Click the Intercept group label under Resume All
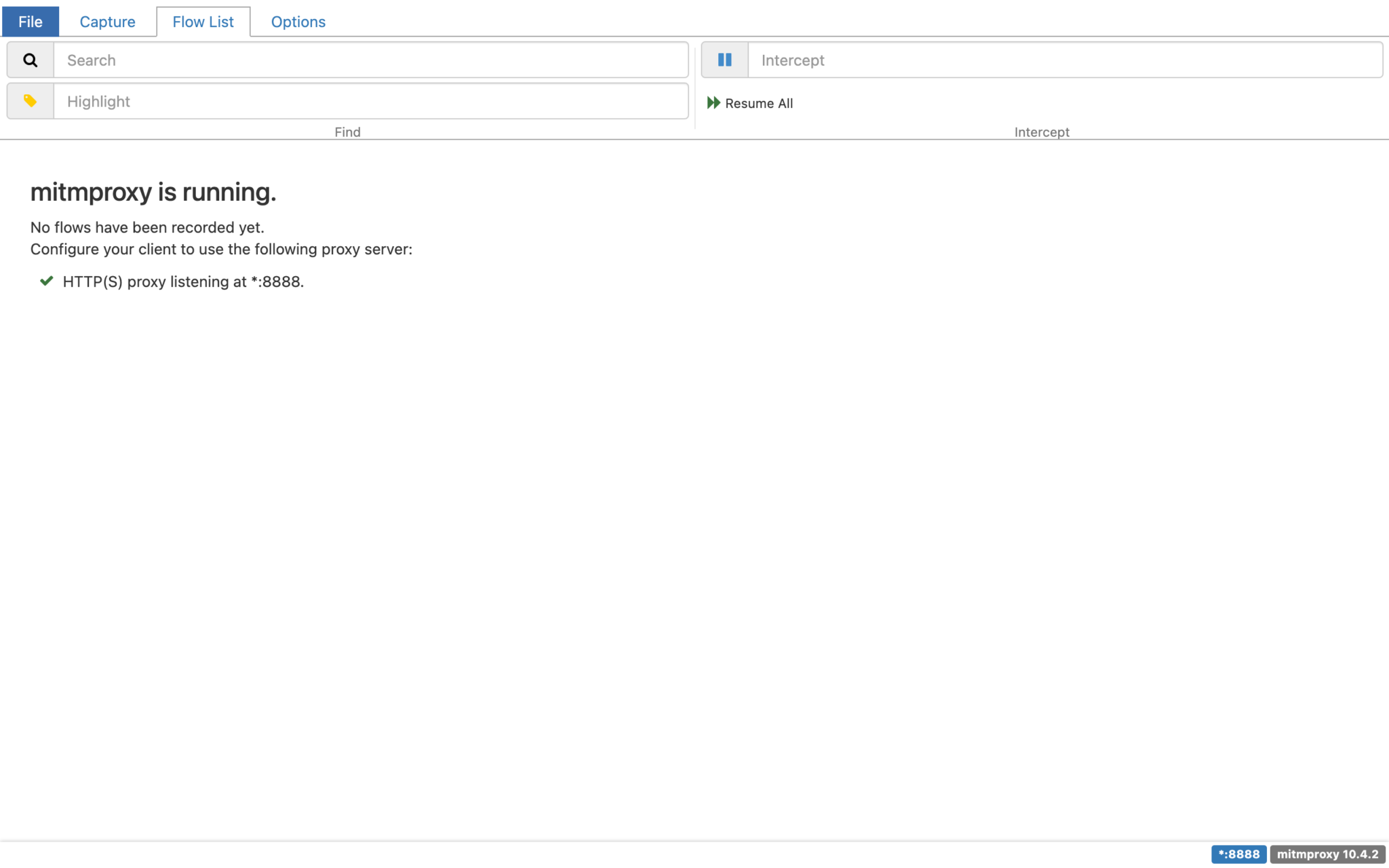The width and height of the screenshot is (1389, 868). [x=1042, y=132]
